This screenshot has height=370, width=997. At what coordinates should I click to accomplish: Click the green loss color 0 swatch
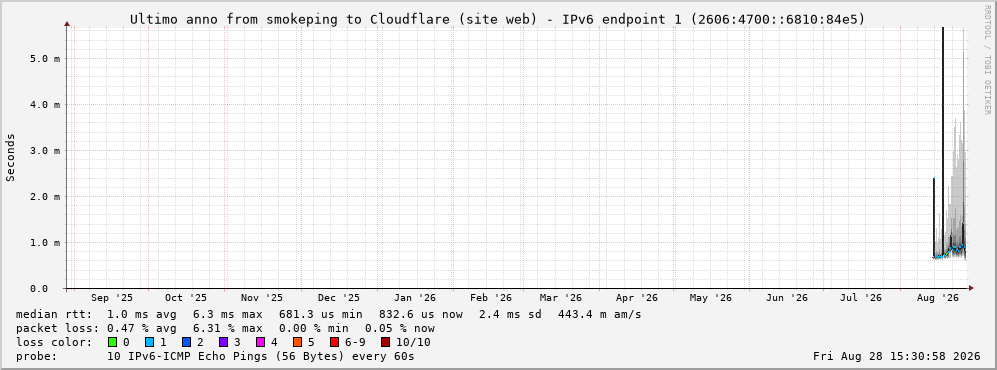coord(113,342)
